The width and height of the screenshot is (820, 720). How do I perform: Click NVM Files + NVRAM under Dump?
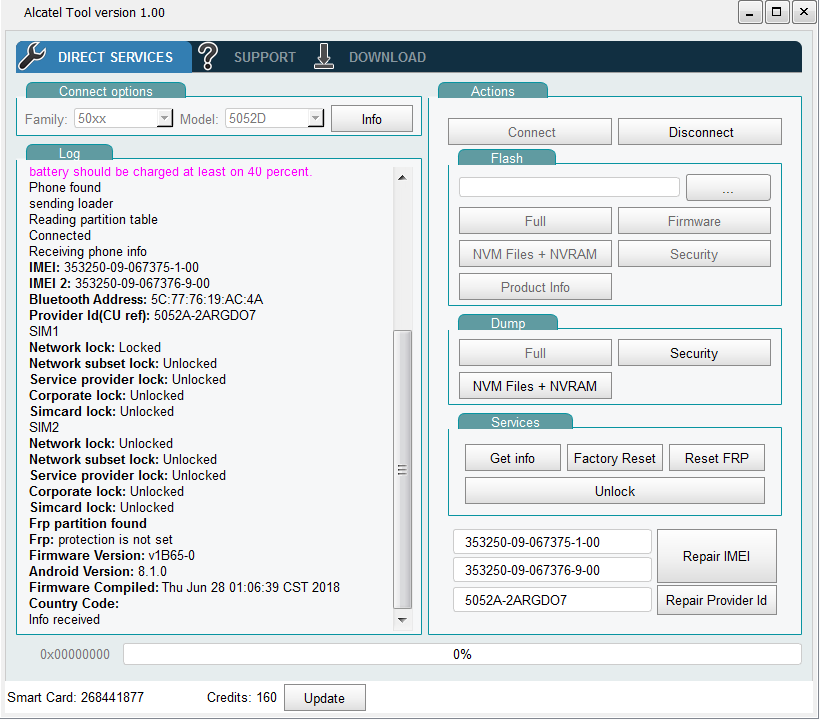tap(535, 385)
